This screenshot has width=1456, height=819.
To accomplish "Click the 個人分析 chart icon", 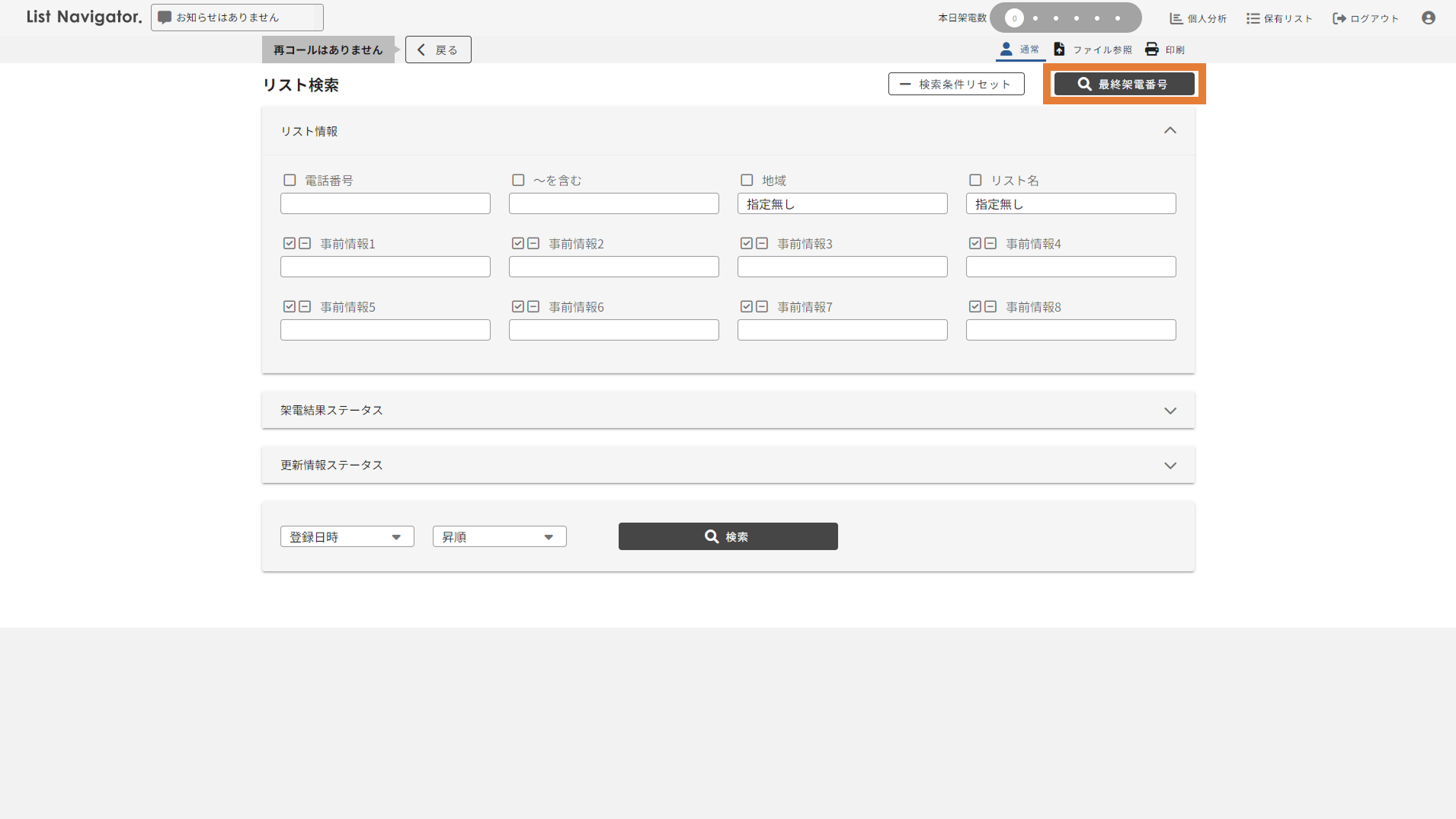I will [x=1176, y=18].
